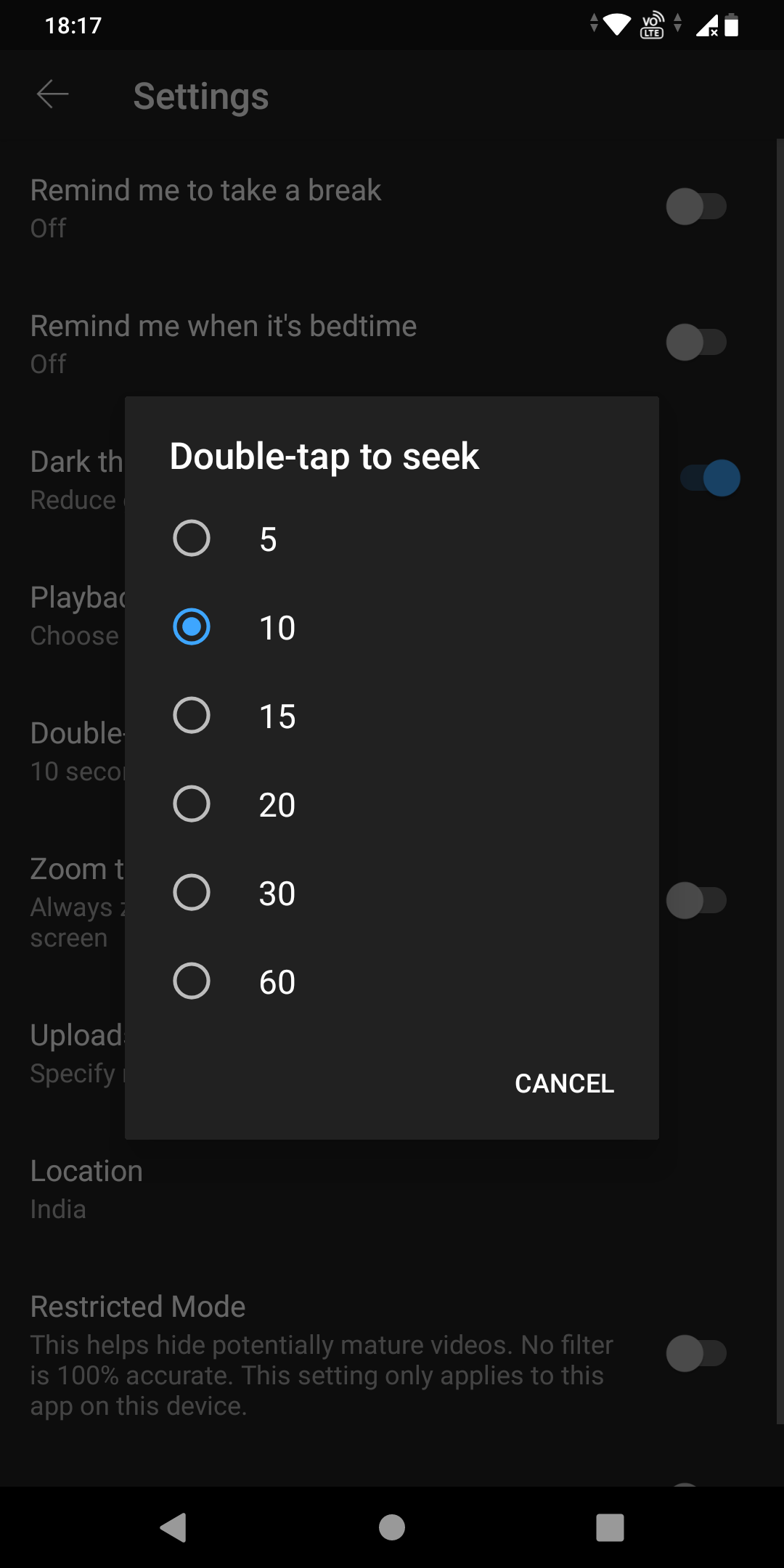Screen dimensions: 784x1568
Task: Select the 5 seconds radio option
Action: 192,539
